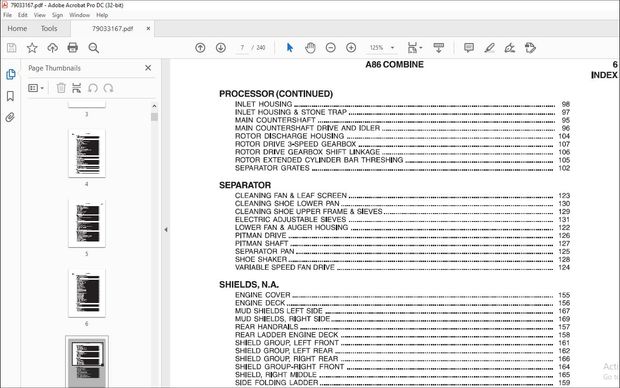Image resolution: width=620 pixels, height=388 pixels.
Task: Bookmark file with the star icon
Action: pos(32,48)
